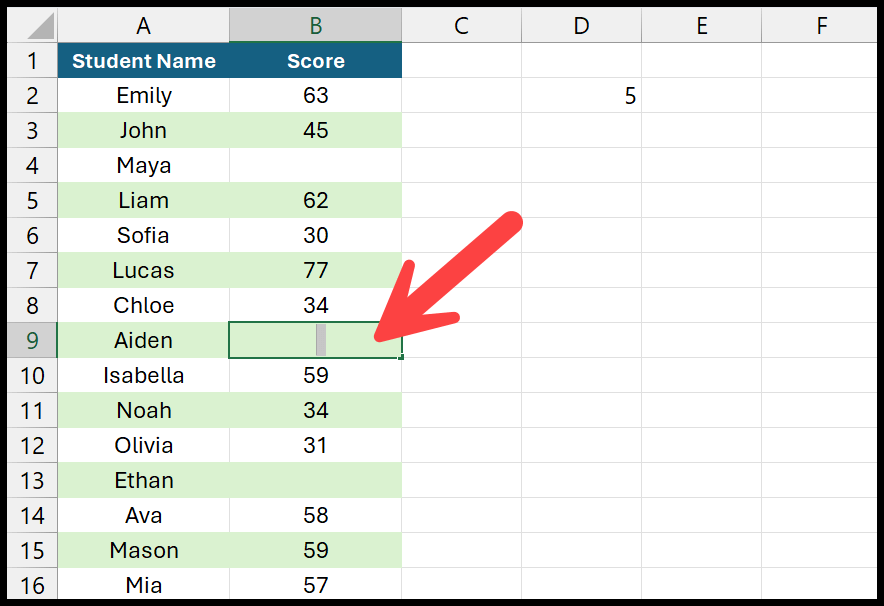Select the cell showing 5 in column D
This screenshot has height=606, width=884.
(x=581, y=95)
